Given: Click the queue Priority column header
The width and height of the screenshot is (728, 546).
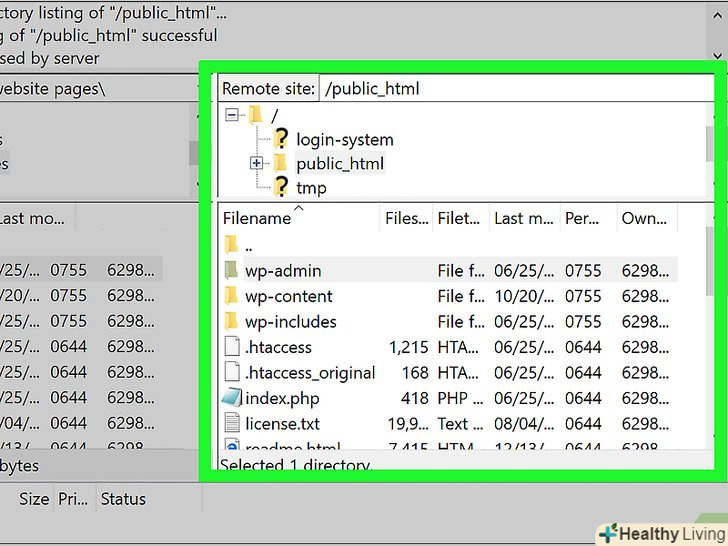Looking at the screenshot, I should click(74, 499).
